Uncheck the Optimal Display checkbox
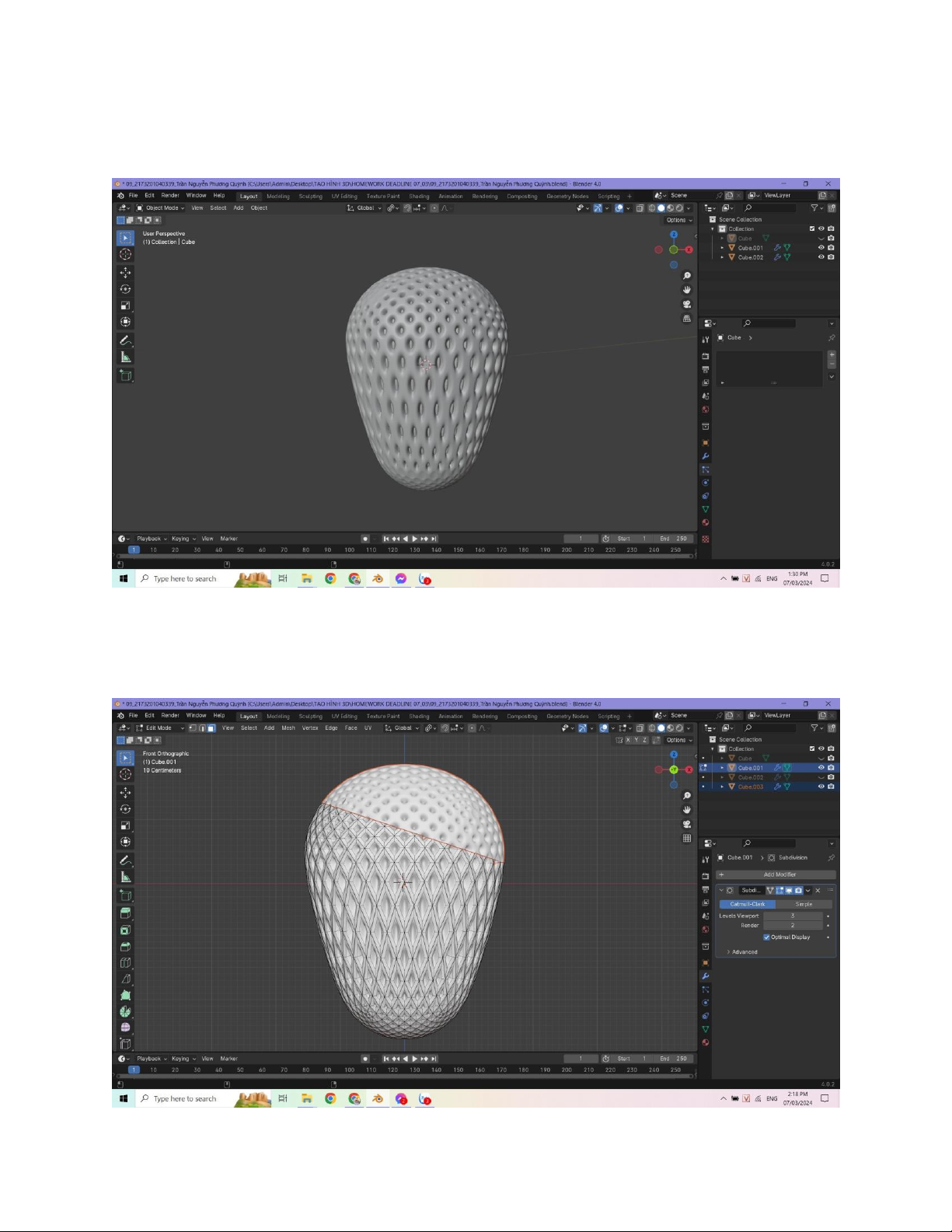The width and height of the screenshot is (952, 1232). click(x=766, y=937)
